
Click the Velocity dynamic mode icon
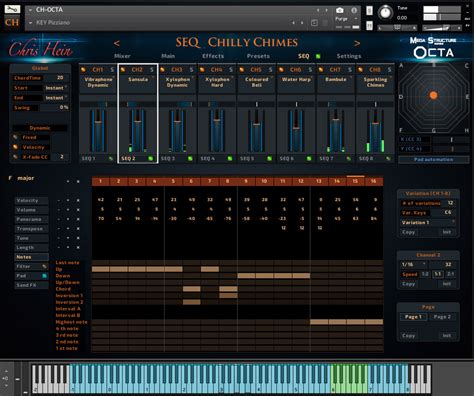(15, 147)
